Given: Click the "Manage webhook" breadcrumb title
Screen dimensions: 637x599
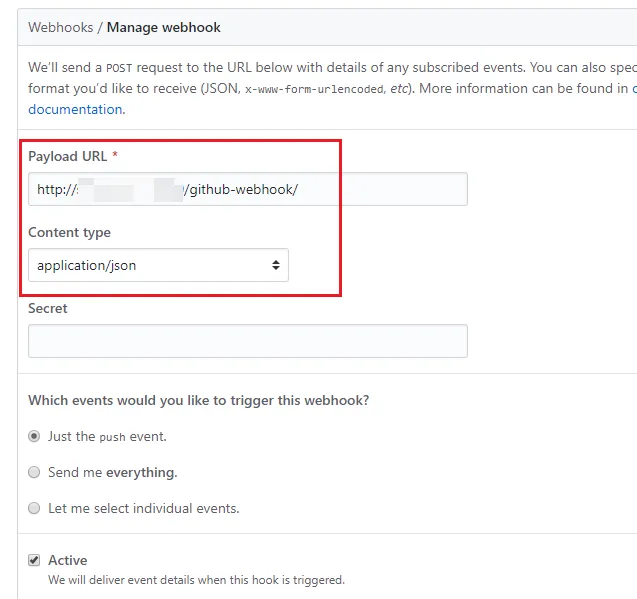Looking at the screenshot, I should coord(164,27).
